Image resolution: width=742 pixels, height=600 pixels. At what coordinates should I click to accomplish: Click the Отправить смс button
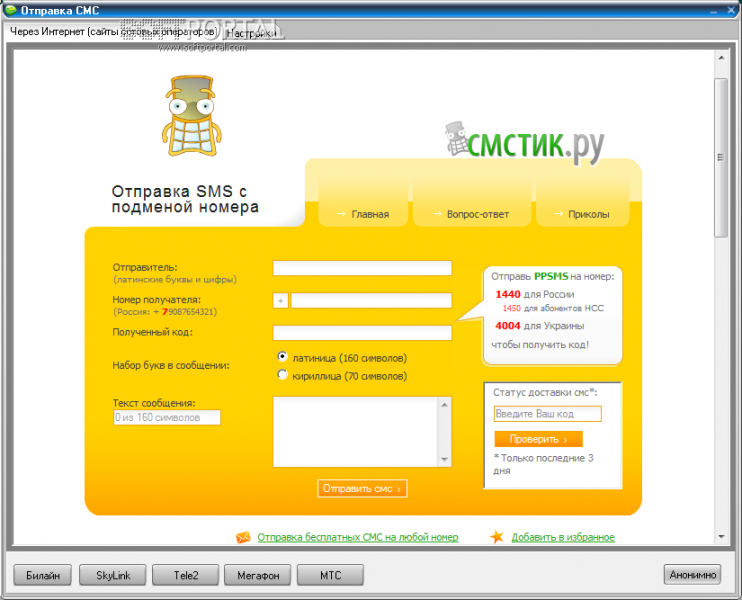tap(362, 488)
